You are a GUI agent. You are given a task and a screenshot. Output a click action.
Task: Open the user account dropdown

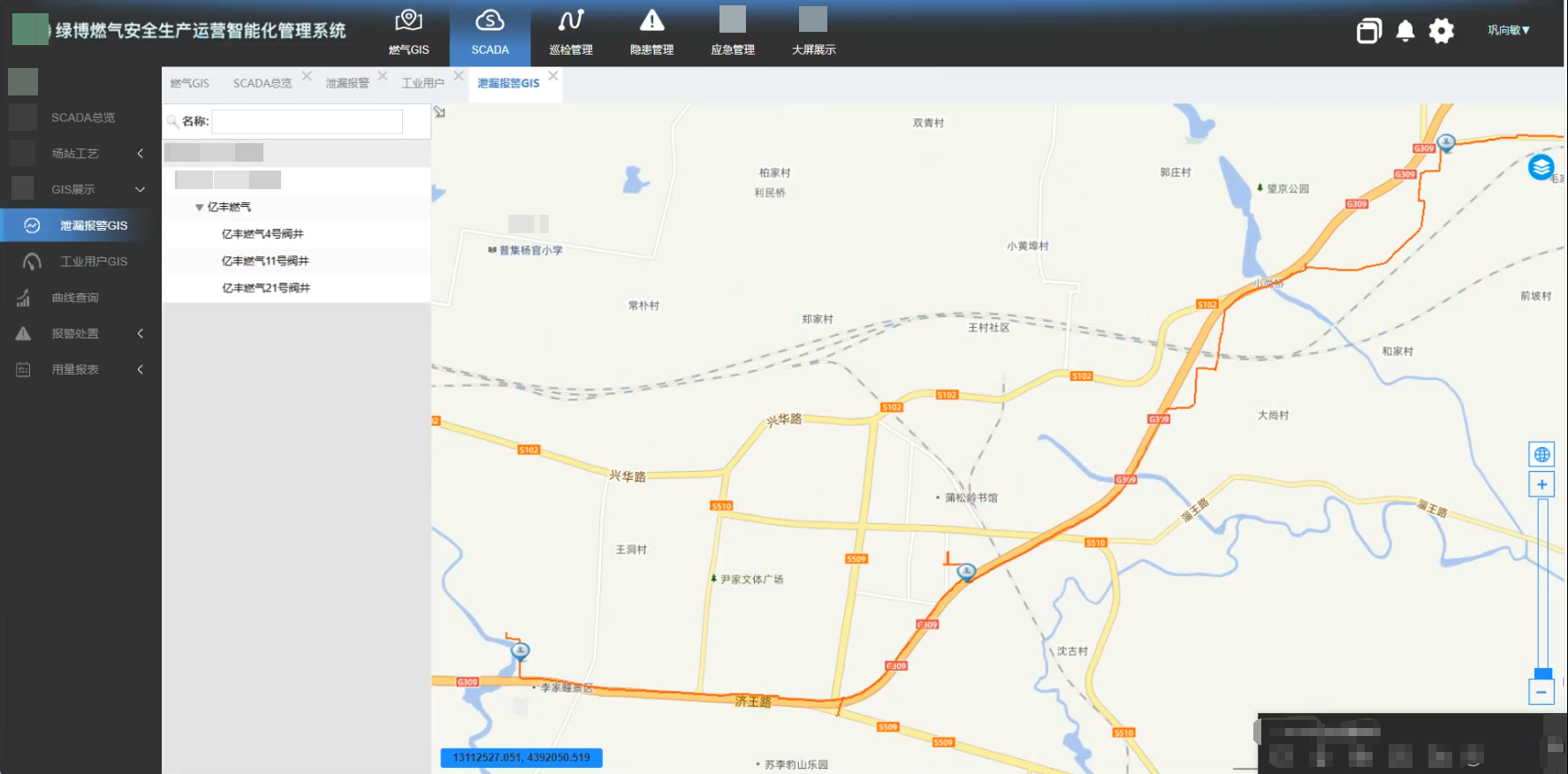1508,30
